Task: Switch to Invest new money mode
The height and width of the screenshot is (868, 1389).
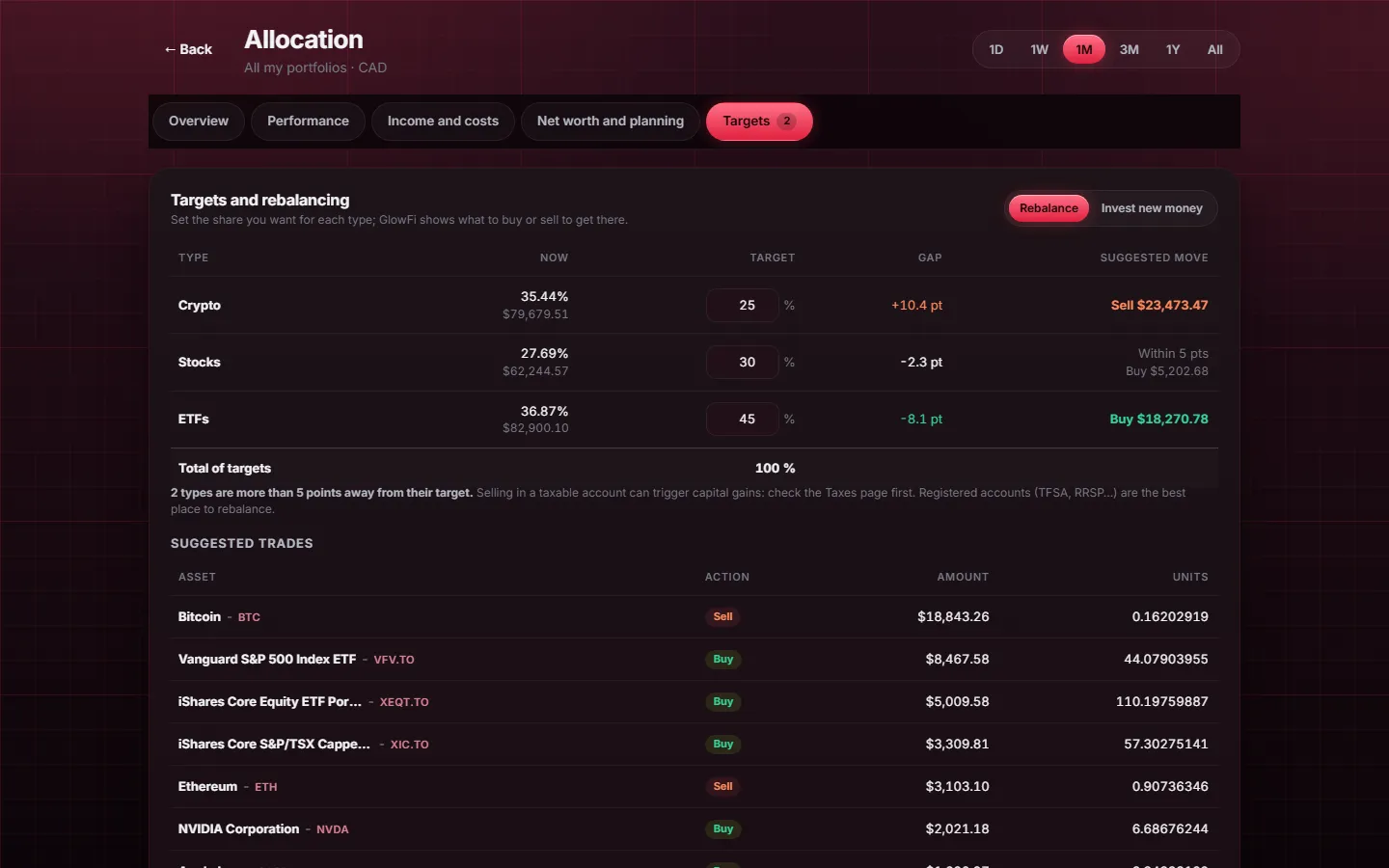Action: point(1152,208)
